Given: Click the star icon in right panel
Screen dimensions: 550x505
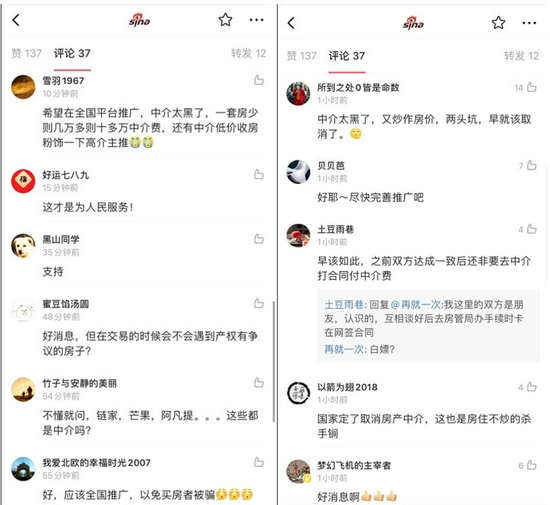Looking at the screenshot, I should (498, 23).
